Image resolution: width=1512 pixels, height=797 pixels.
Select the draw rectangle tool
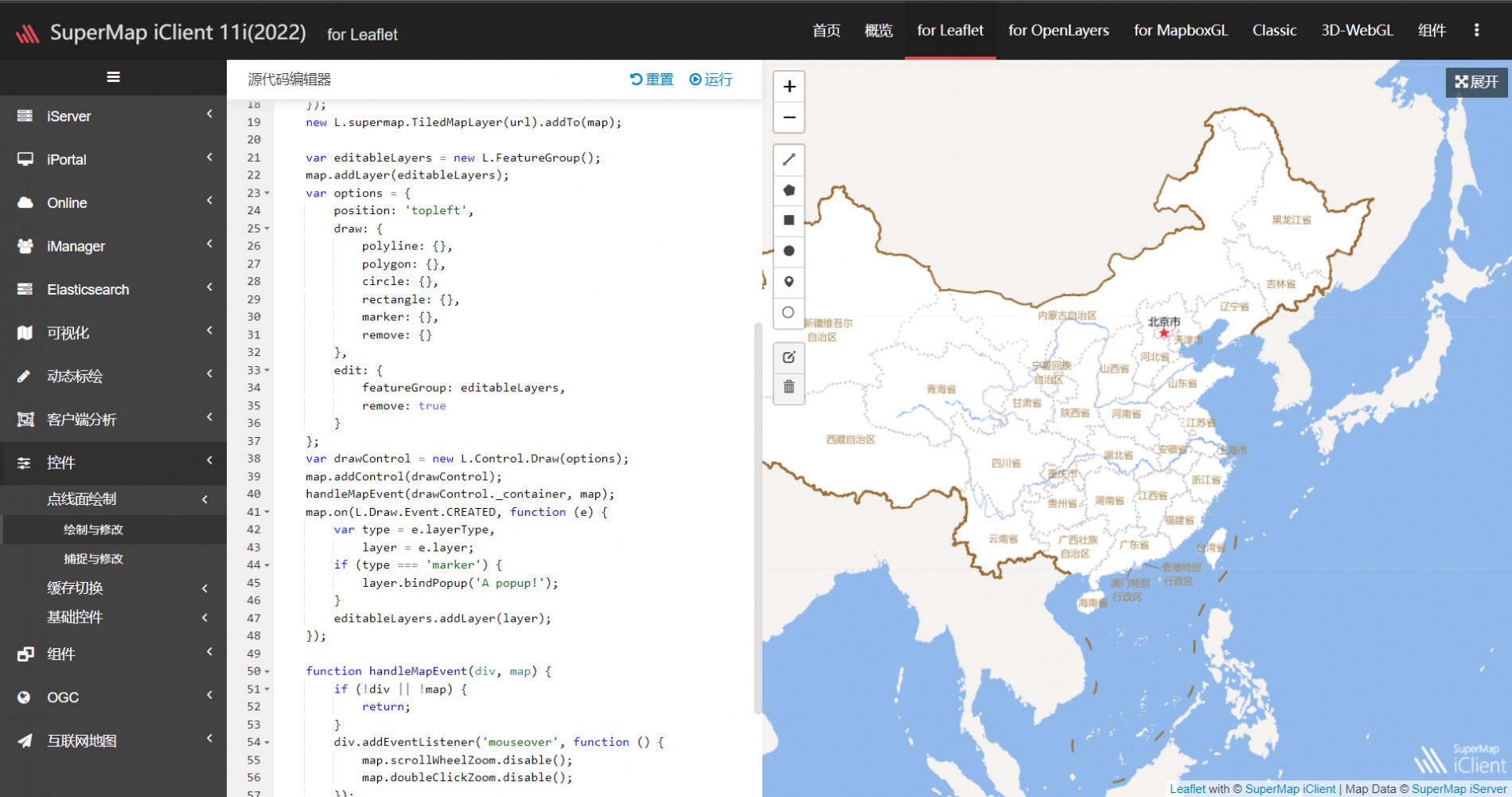[x=789, y=221]
